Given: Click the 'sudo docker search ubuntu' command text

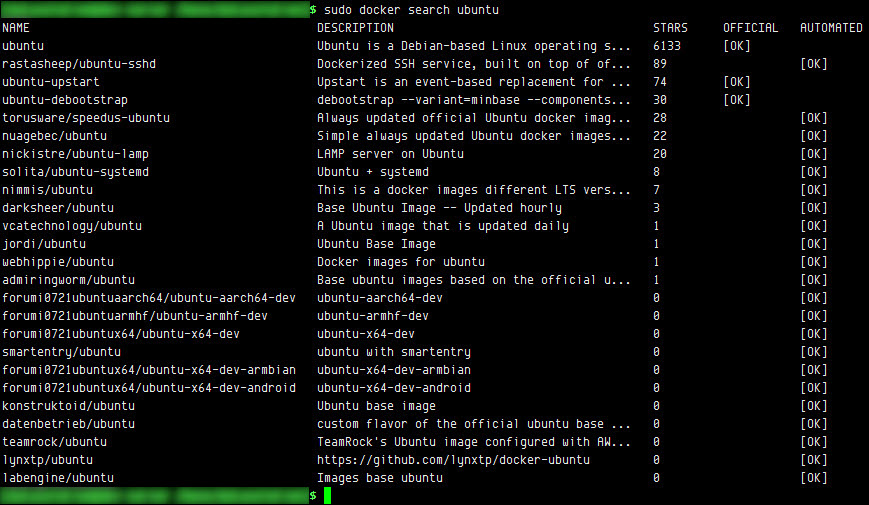Looking at the screenshot, I should 411,10.
